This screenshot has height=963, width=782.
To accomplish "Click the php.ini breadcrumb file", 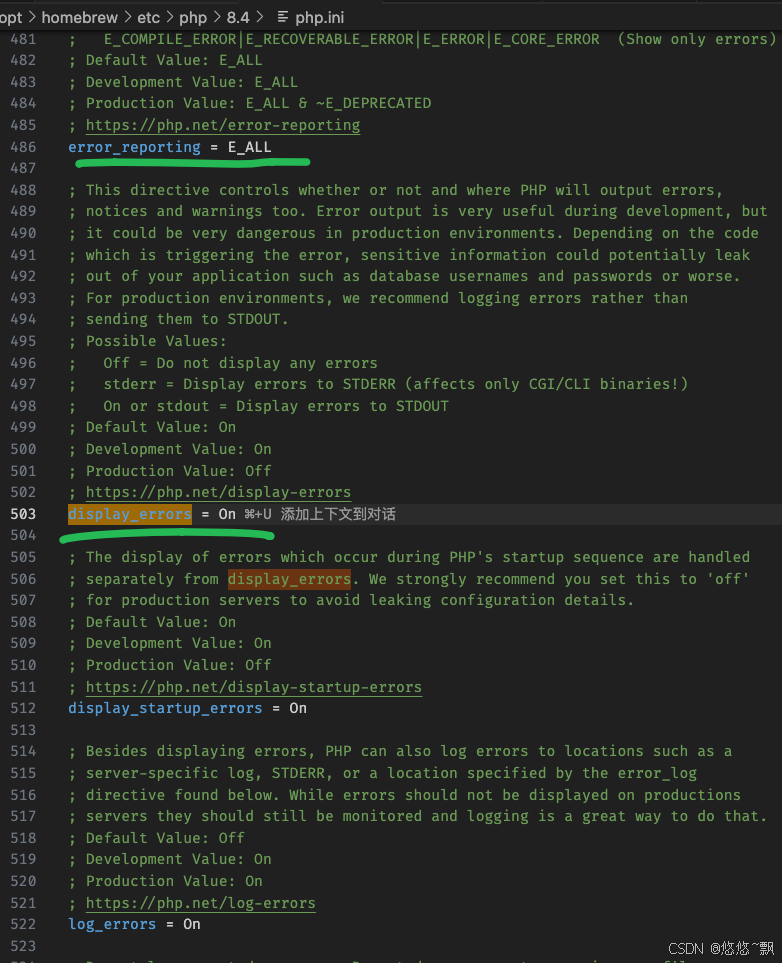I will (319, 18).
